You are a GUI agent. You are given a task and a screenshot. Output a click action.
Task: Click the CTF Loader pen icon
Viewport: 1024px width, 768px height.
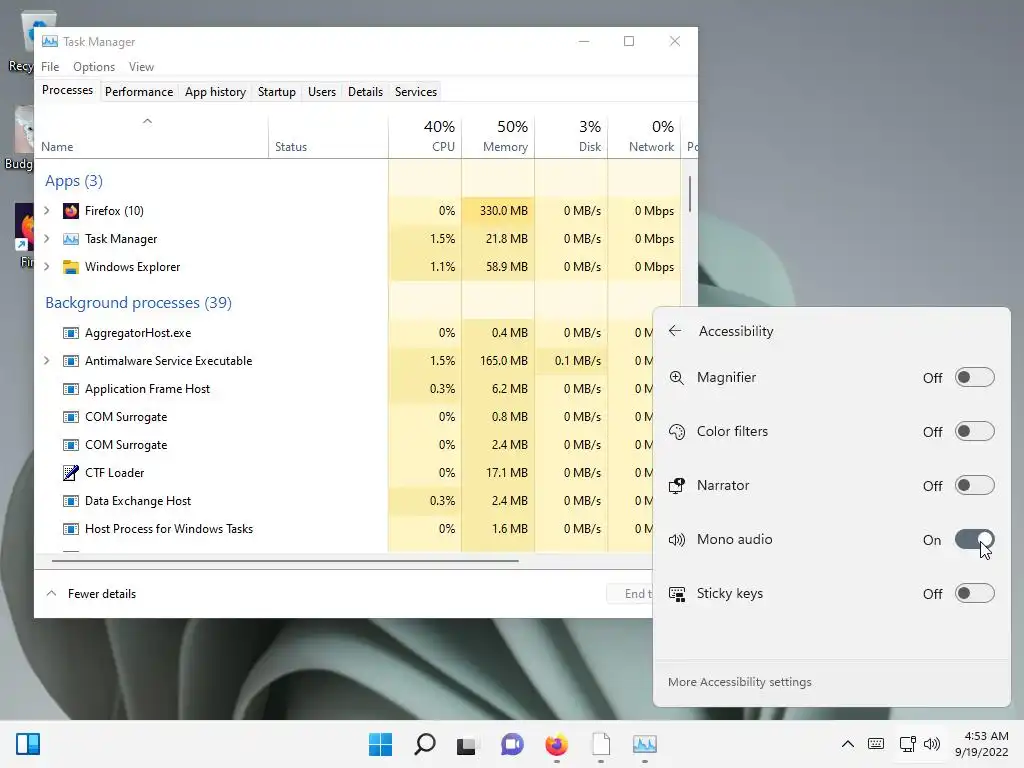pyautogui.click(x=71, y=473)
